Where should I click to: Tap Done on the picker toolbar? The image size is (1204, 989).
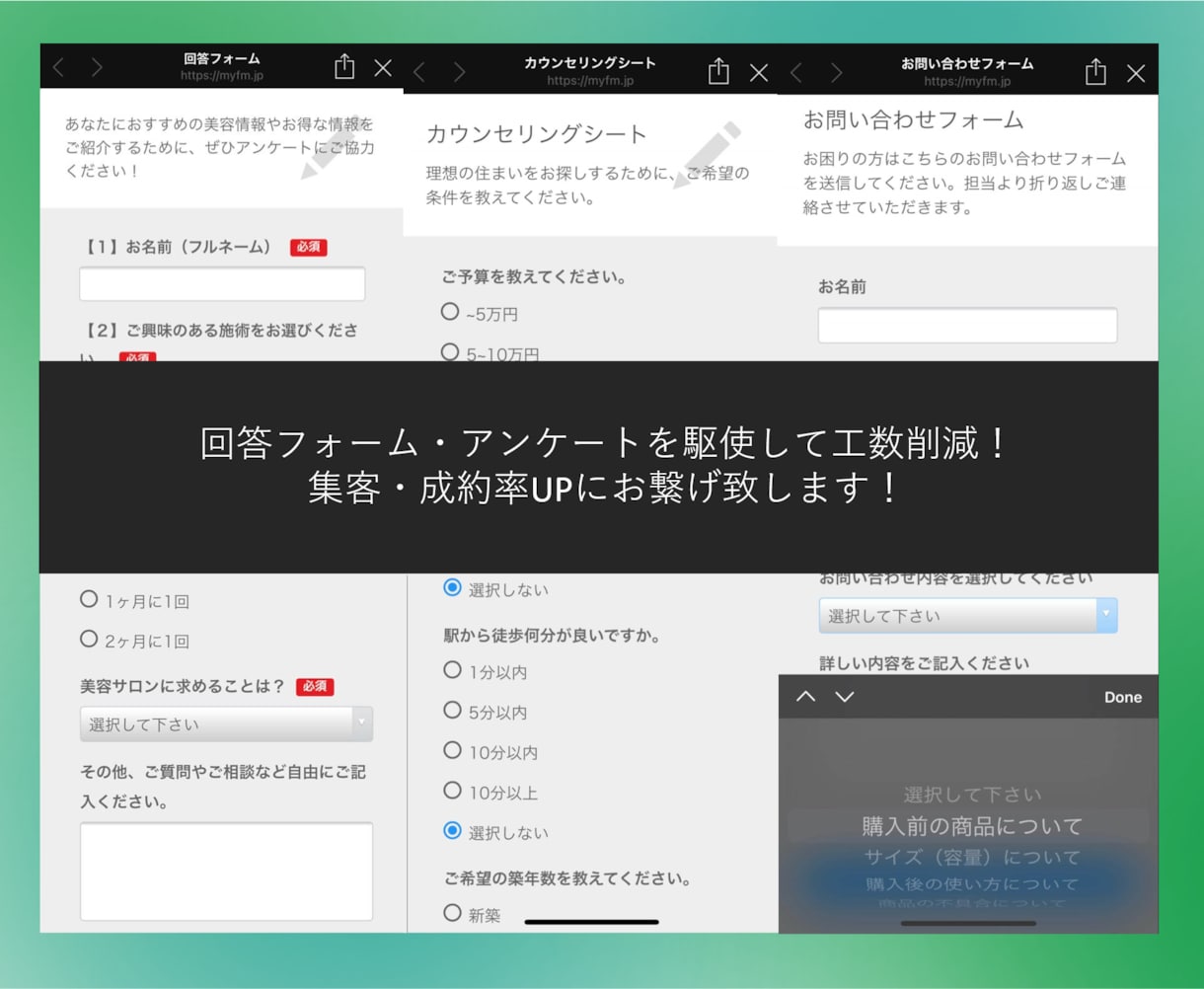click(x=1123, y=697)
